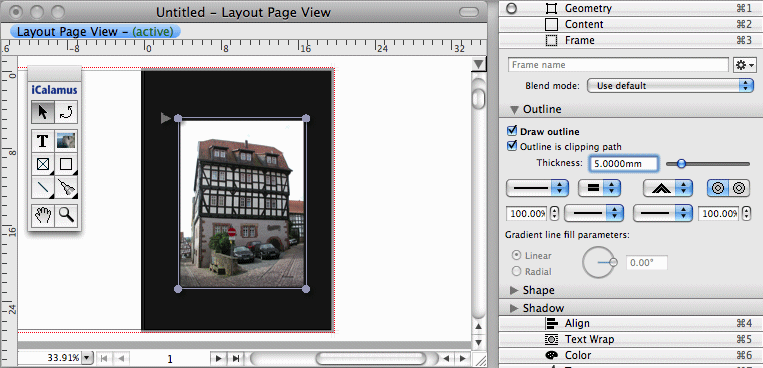Click the 0.00° gradient angle field
The image size is (763, 368).
pyautogui.click(x=646, y=263)
